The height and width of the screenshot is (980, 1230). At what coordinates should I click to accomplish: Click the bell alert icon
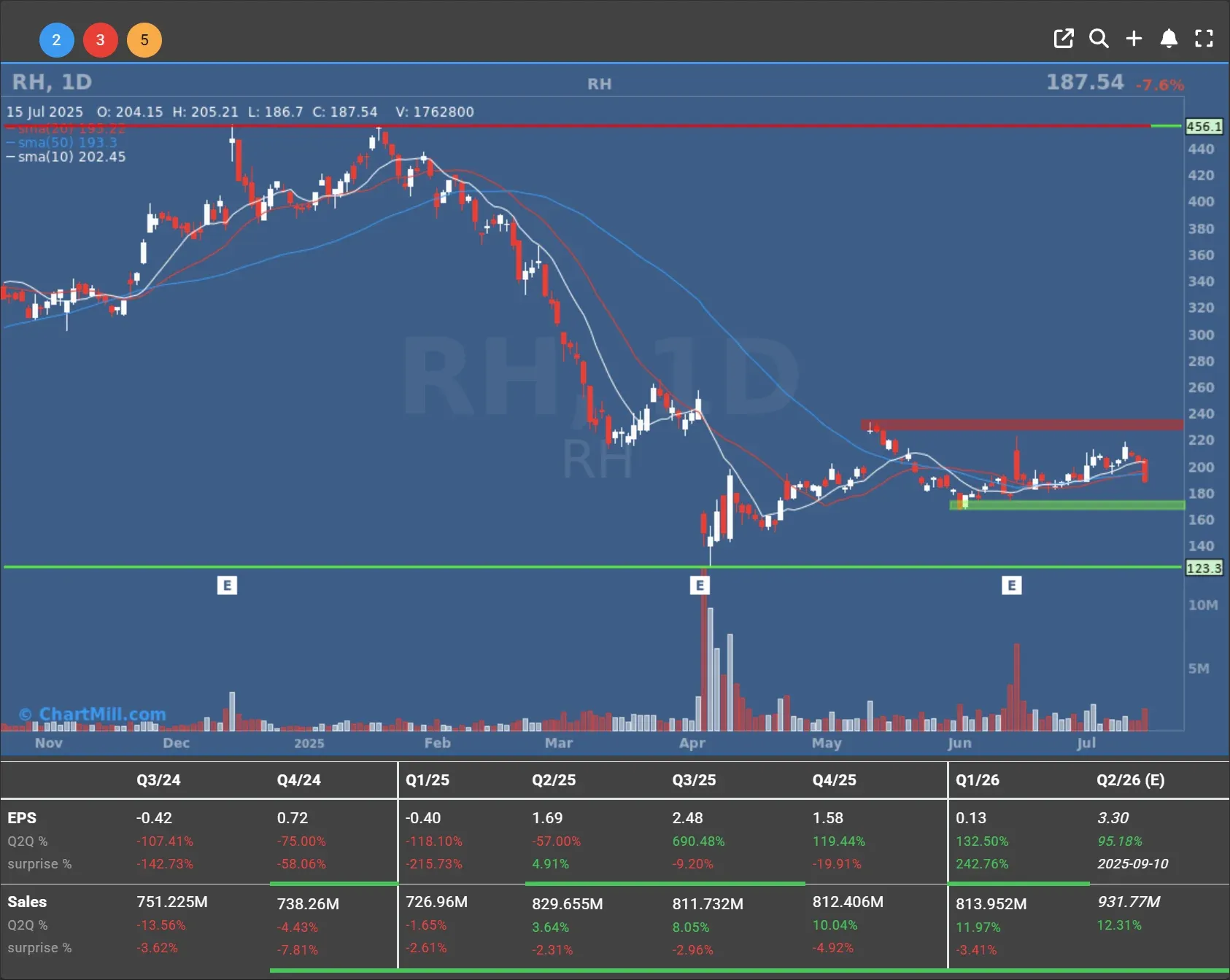click(x=1169, y=39)
